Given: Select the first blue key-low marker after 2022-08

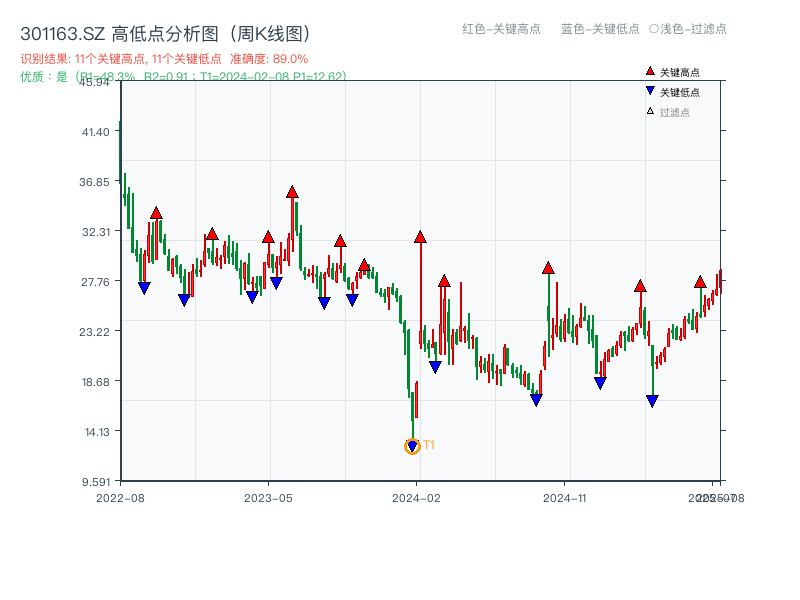Looking at the screenshot, I should [x=144, y=288].
